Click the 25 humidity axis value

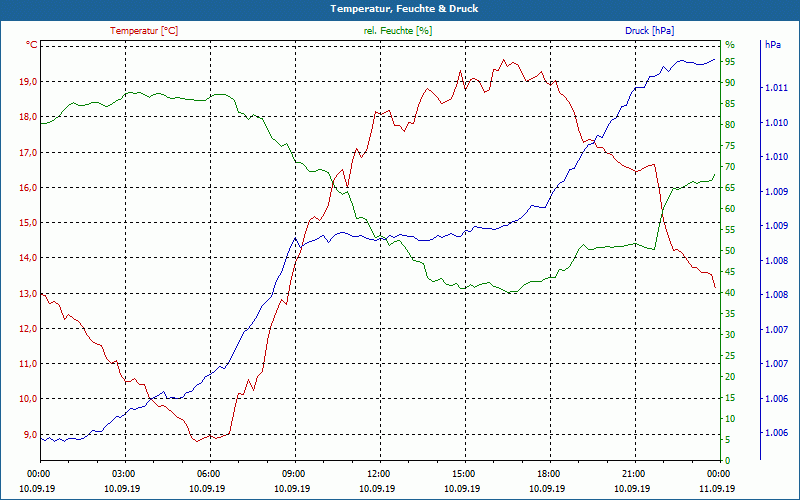click(x=730, y=356)
